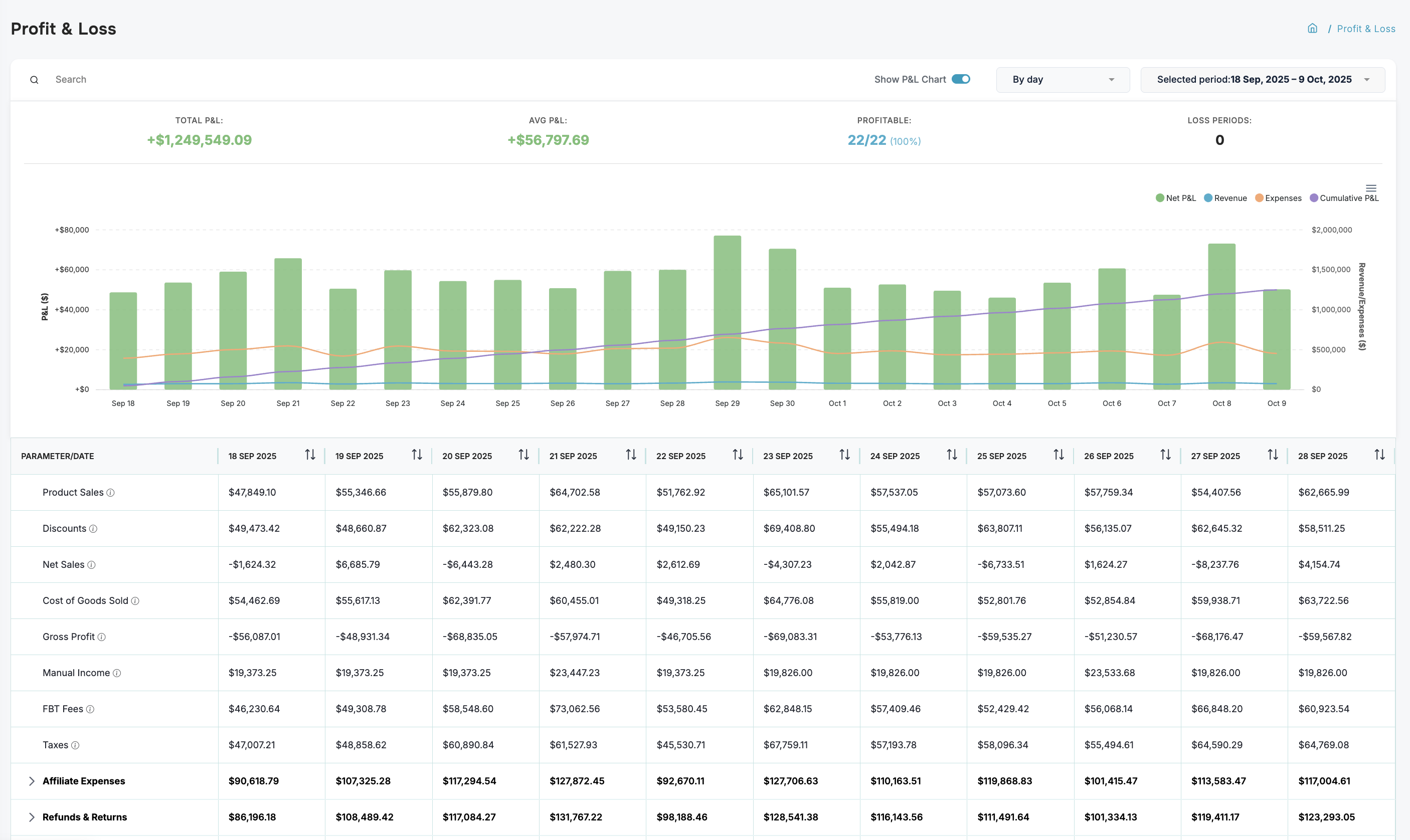Toggle the Expenses line in the legend

[1278, 197]
